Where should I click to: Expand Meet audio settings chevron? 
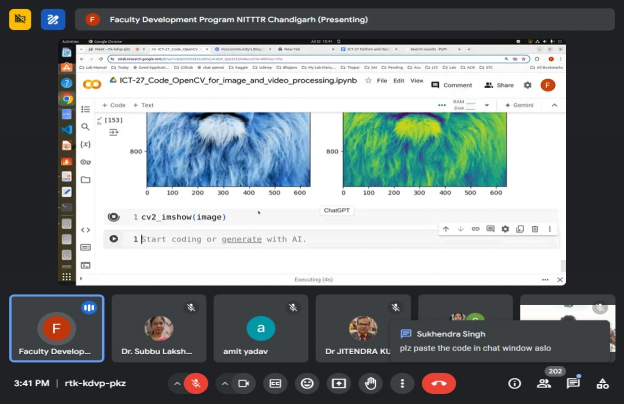pos(177,384)
